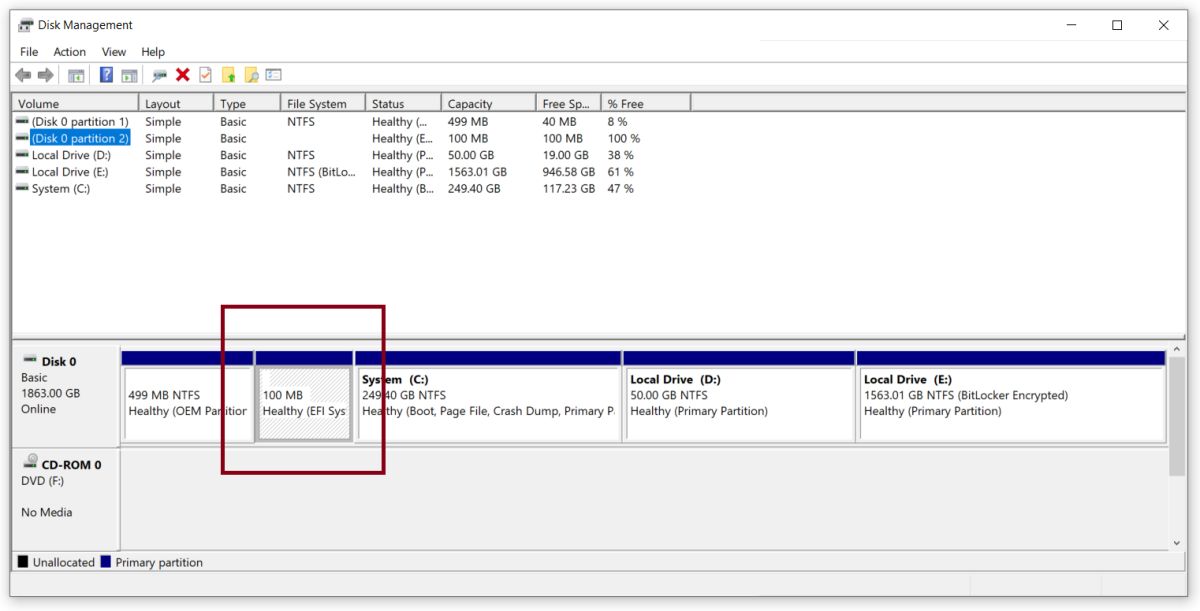This screenshot has width=1200, height=611.
Task: Click the Back arrow in the toolbar
Action: pyautogui.click(x=23, y=75)
